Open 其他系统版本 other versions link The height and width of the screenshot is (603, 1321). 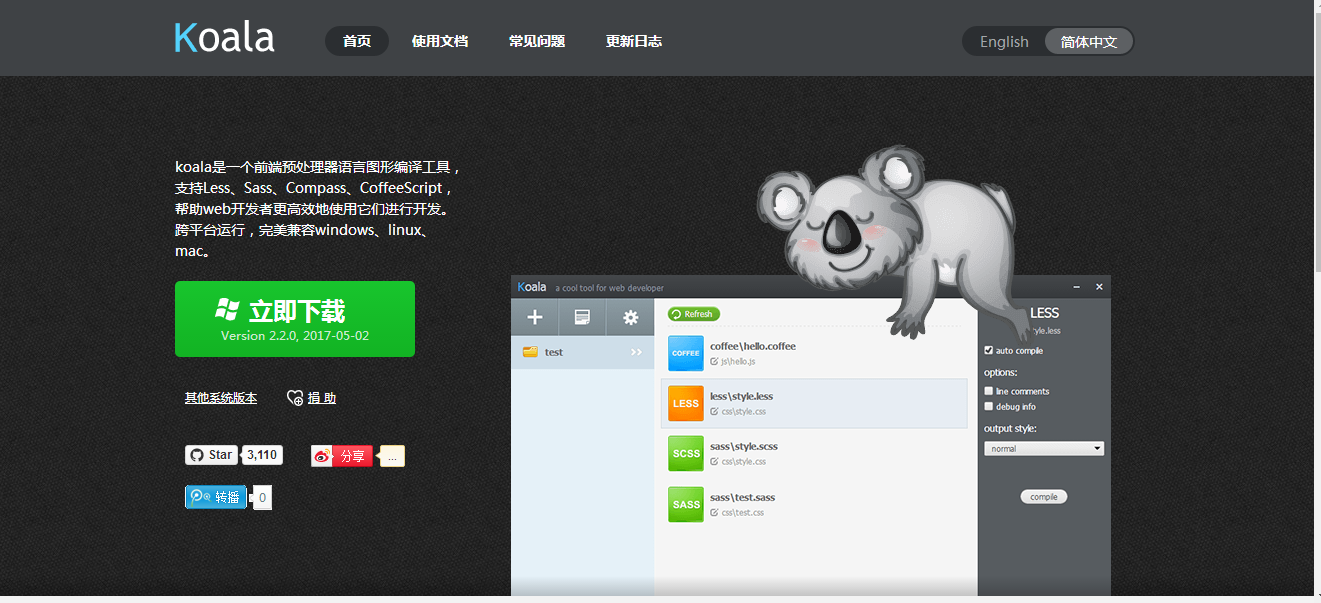tap(221, 398)
